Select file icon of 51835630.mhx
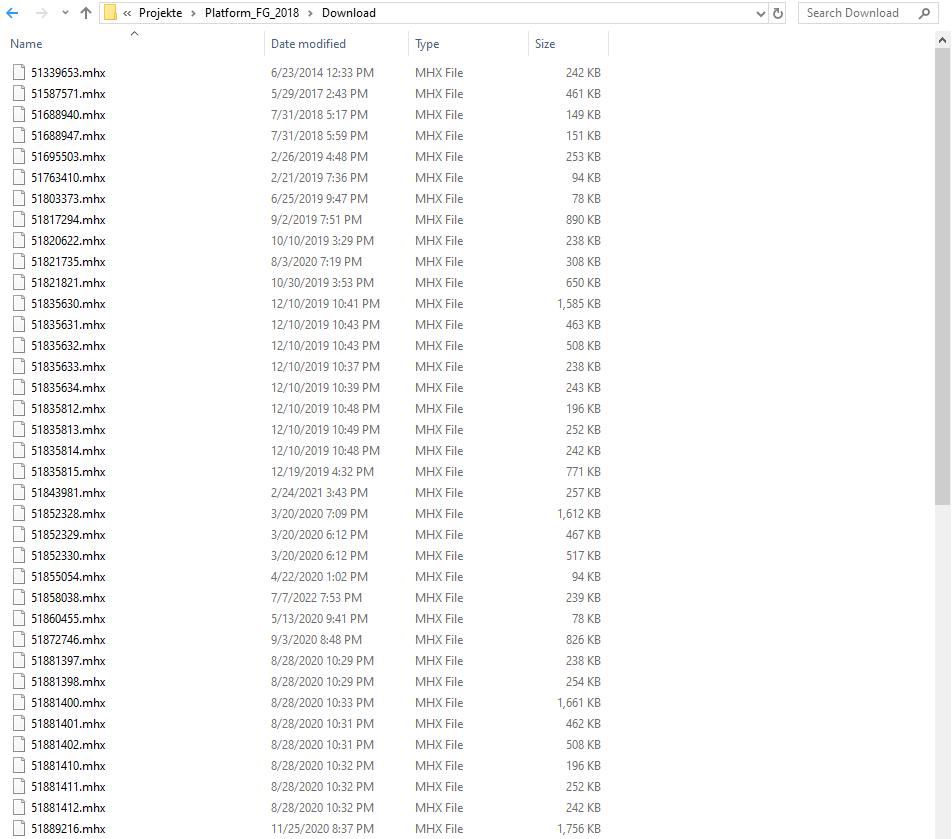 (19, 304)
